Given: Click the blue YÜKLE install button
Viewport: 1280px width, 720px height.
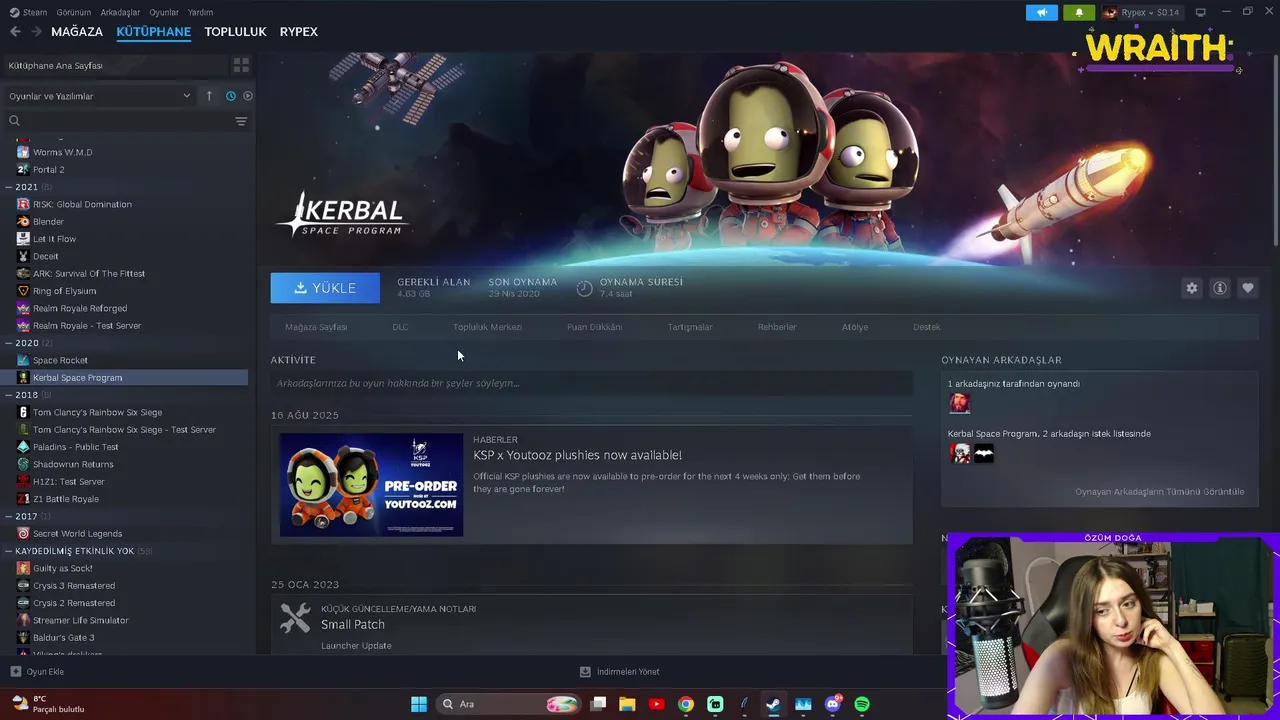Looking at the screenshot, I should pyautogui.click(x=325, y=288).
